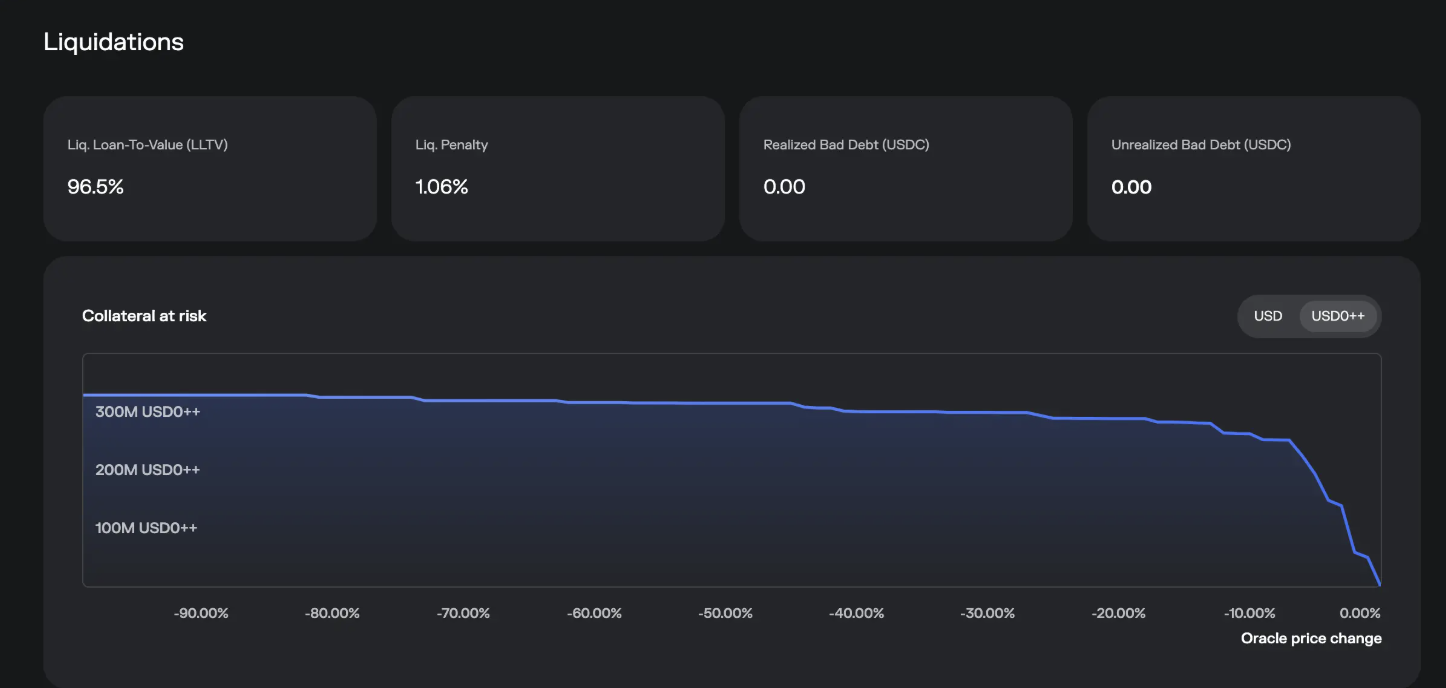Select the USD0++ unit toggle
Image resolution: width=1446 pixels, height=688 pixels.
[x=1338, y=316]
